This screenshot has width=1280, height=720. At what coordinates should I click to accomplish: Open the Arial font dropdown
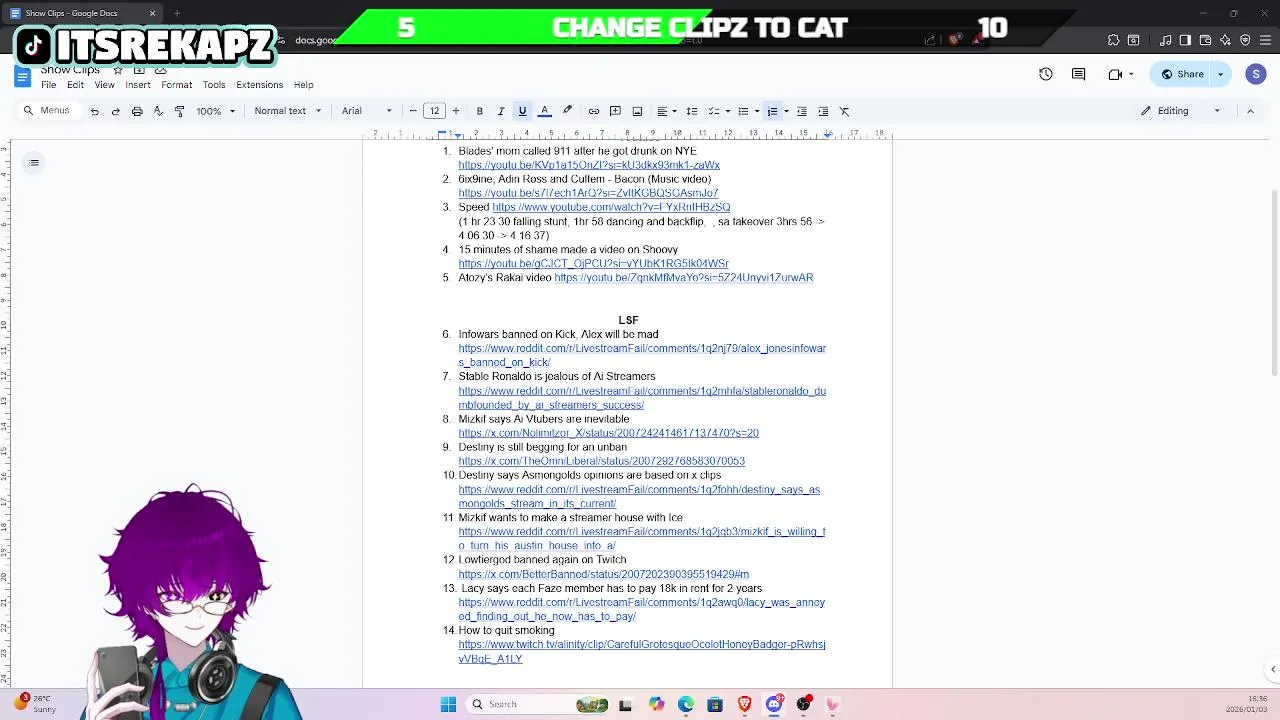[x=367, y=111]
